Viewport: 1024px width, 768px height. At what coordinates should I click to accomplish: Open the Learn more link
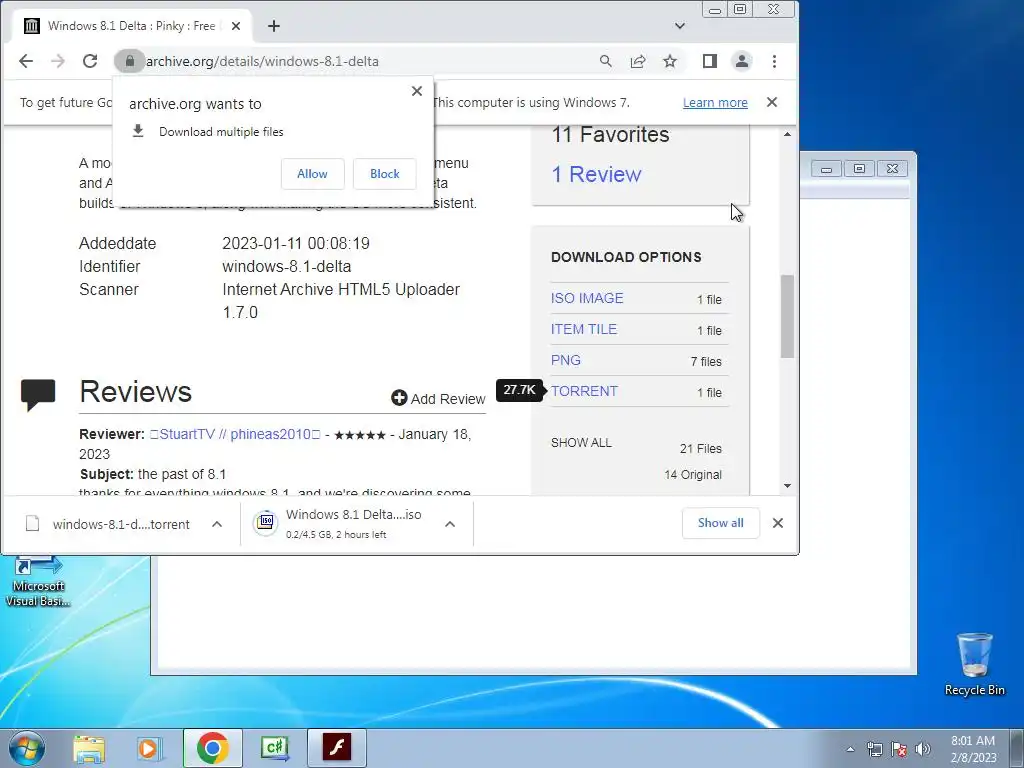tap(715, 103)
